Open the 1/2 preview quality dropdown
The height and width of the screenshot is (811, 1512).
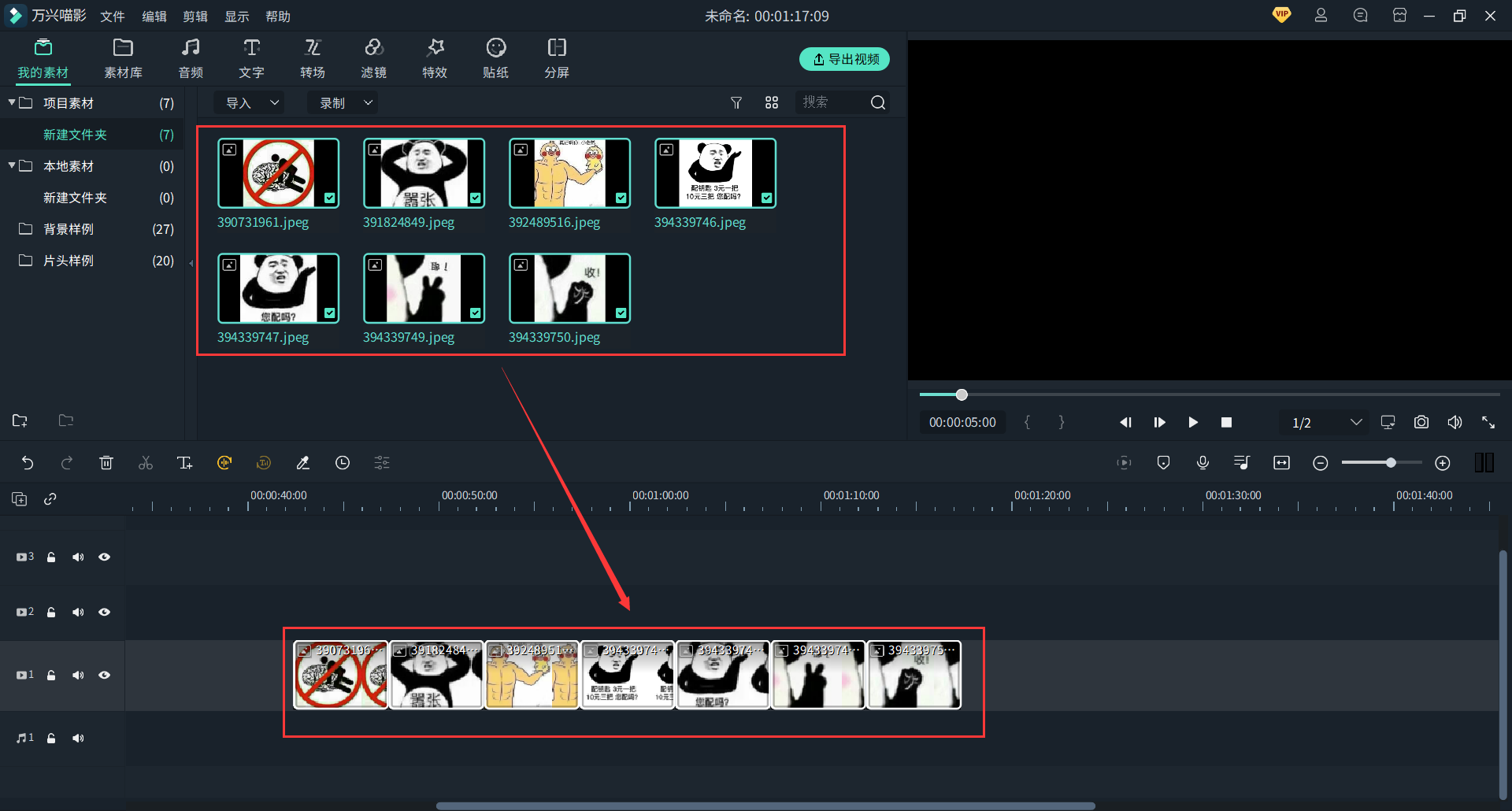coord(1327,423)
